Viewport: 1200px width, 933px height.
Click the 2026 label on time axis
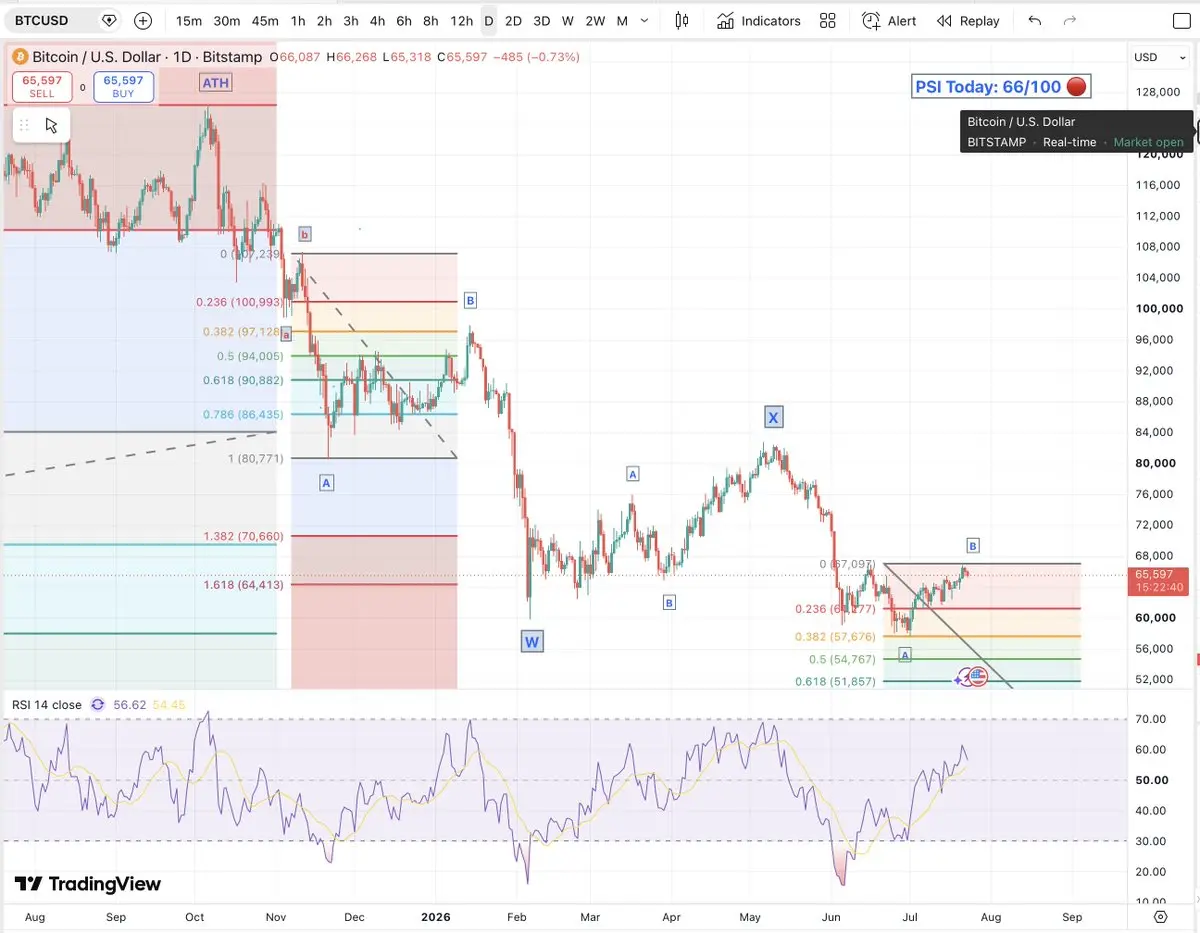click(x=436, y=917)
